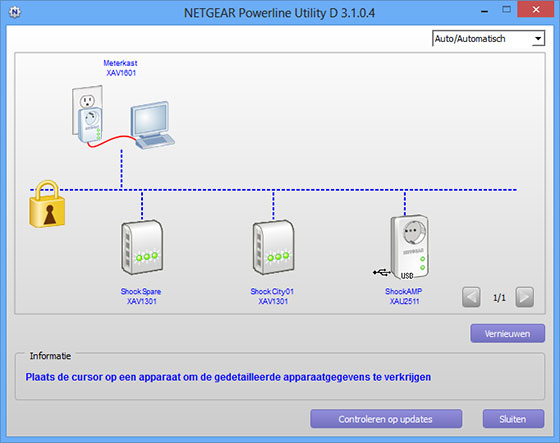Open the Auto/Automatisch language dropdown
Viewport: 560px width, 443px height.
point(488,38)
